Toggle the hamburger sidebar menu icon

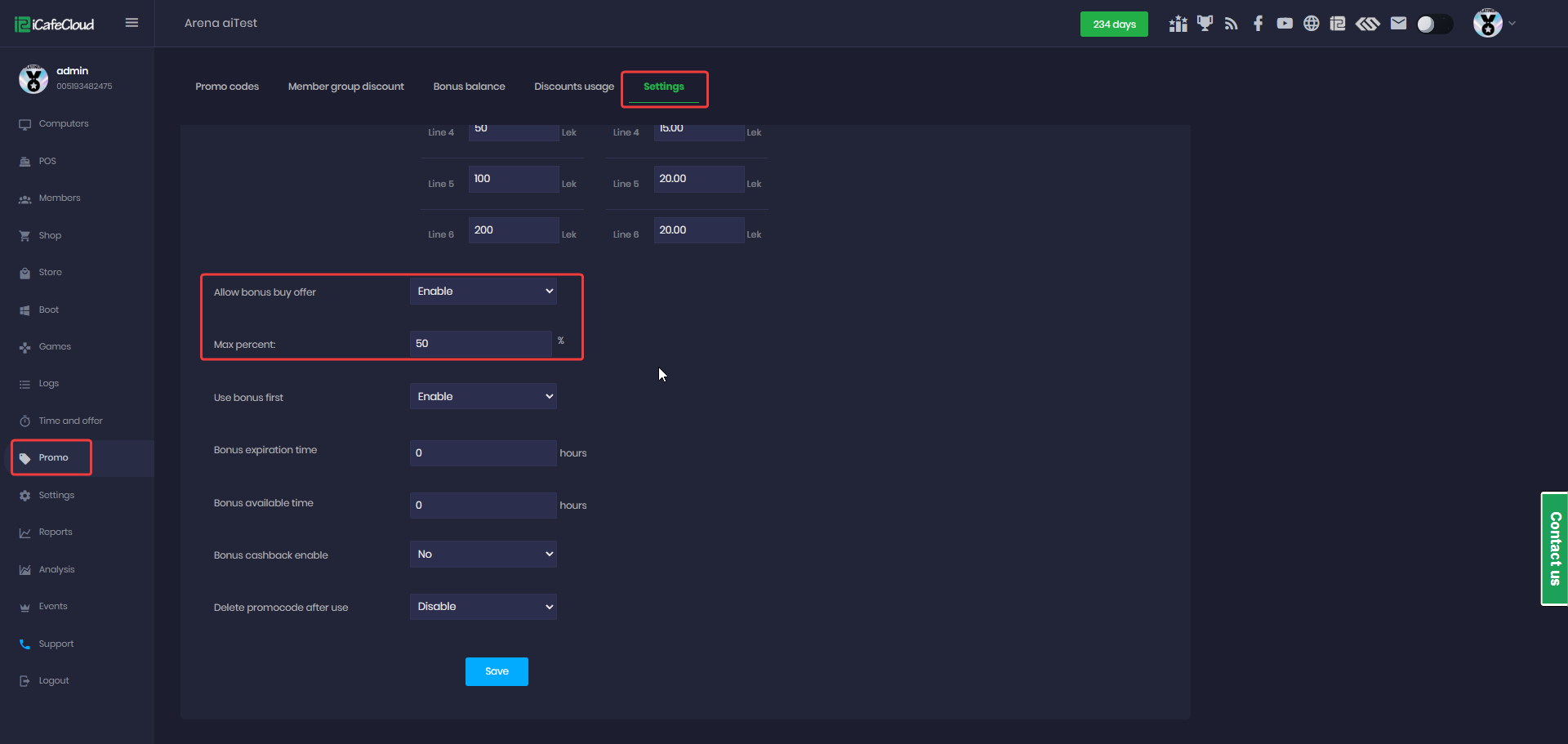coord(131,23)
